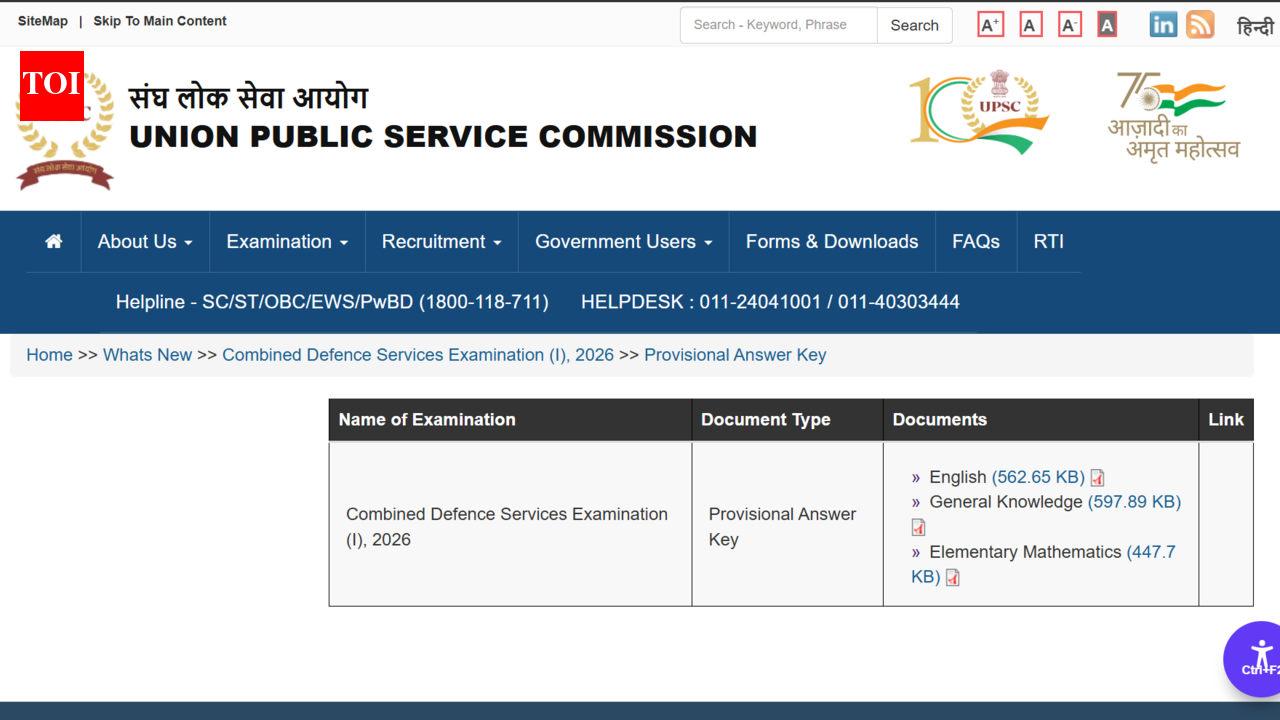Open the Examination dropdown menu

286,241
